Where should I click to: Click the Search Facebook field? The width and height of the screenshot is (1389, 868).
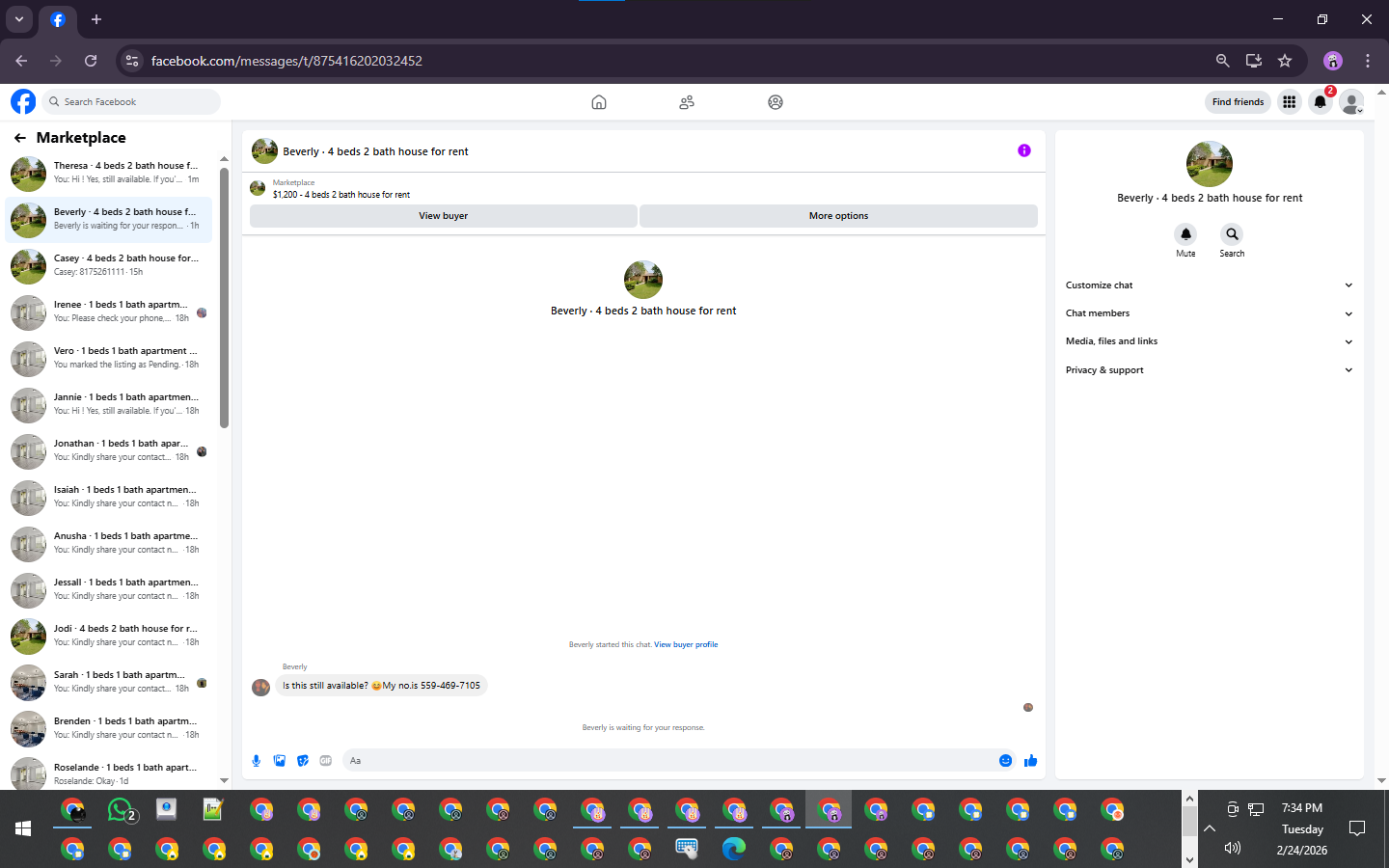tap(133, 101)
